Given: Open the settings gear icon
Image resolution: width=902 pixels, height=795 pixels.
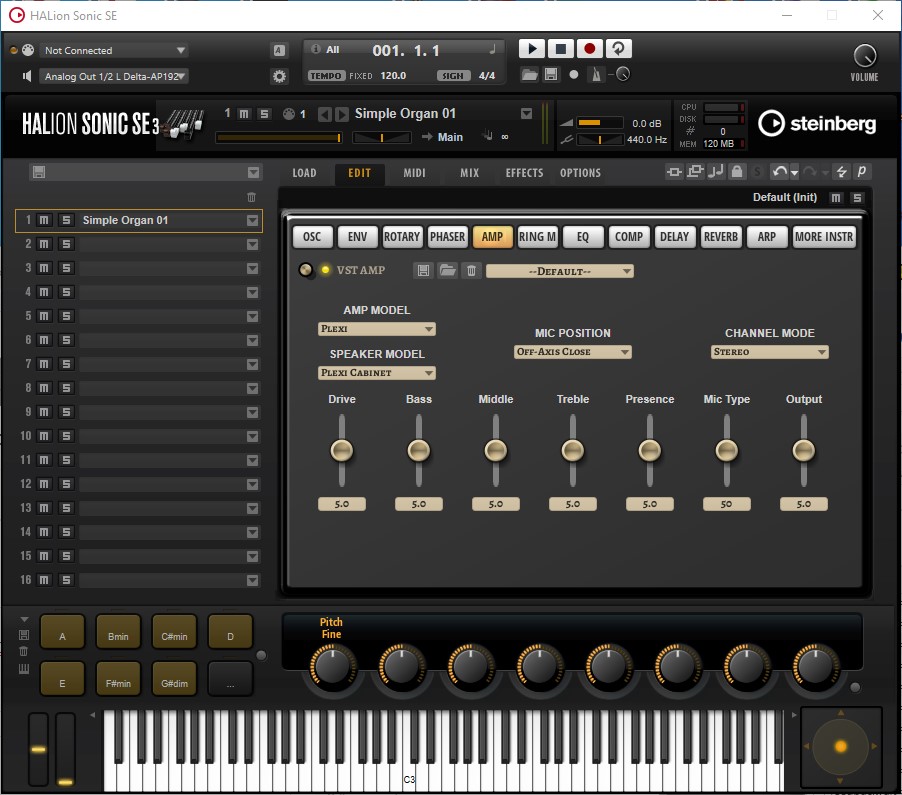Looking at the screenshot, I should (279, 76).
